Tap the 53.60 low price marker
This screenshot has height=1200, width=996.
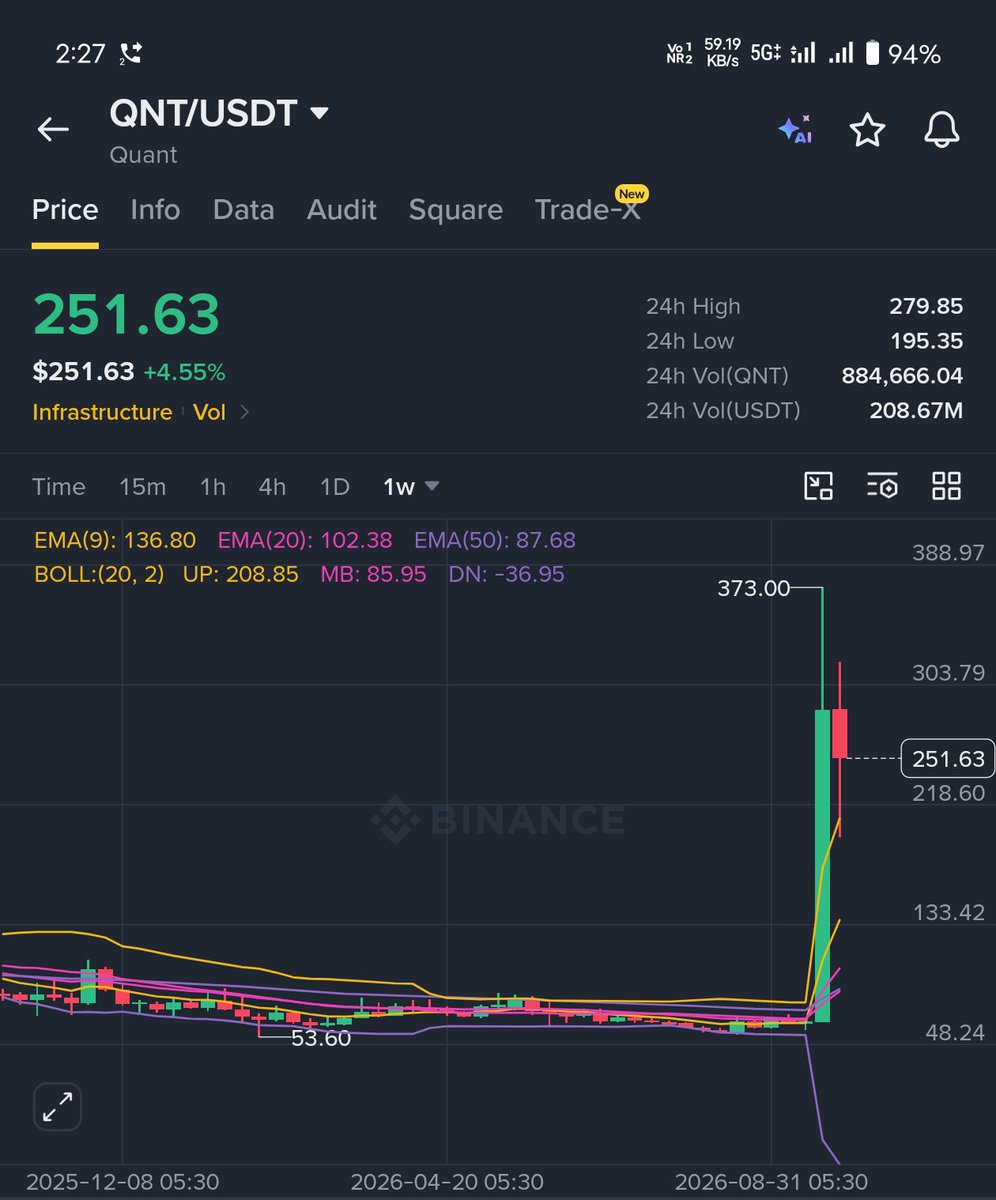pyautogui.click(x=321, y=1038)
